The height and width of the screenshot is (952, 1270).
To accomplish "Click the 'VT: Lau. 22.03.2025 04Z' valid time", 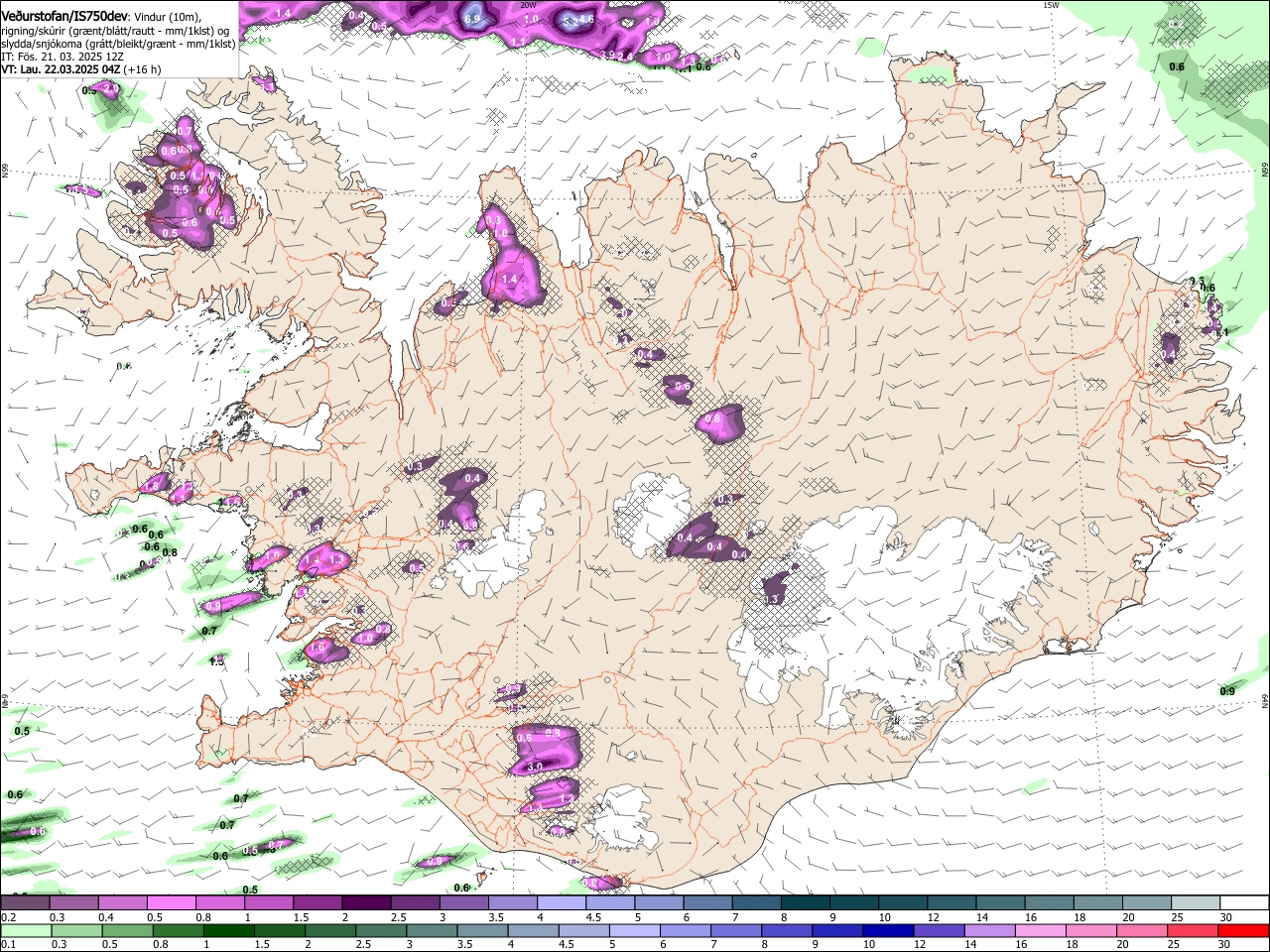I will 61,69.
